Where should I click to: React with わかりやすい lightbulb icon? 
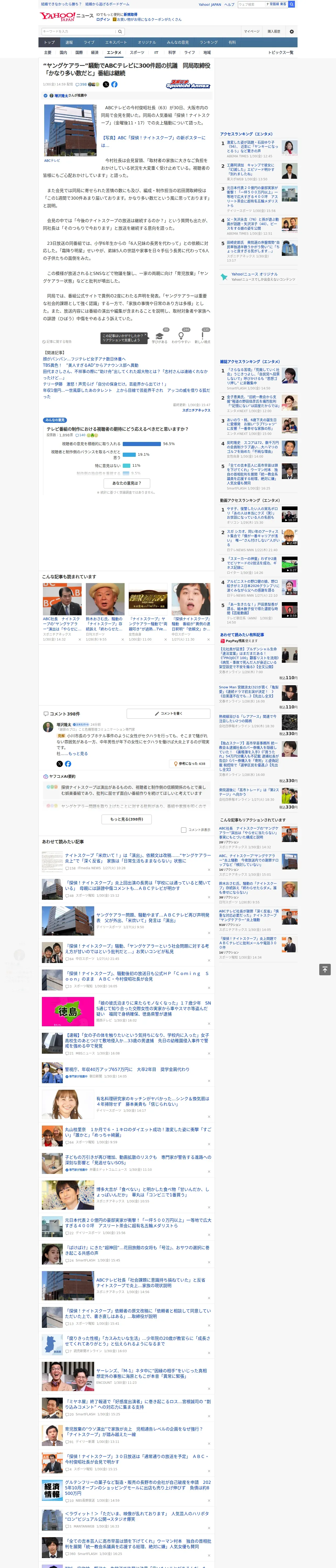[181, 336]
